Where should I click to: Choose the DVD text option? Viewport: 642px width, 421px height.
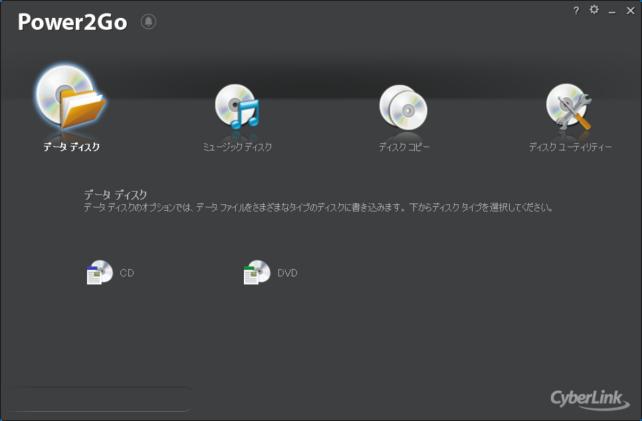point(287,273)
